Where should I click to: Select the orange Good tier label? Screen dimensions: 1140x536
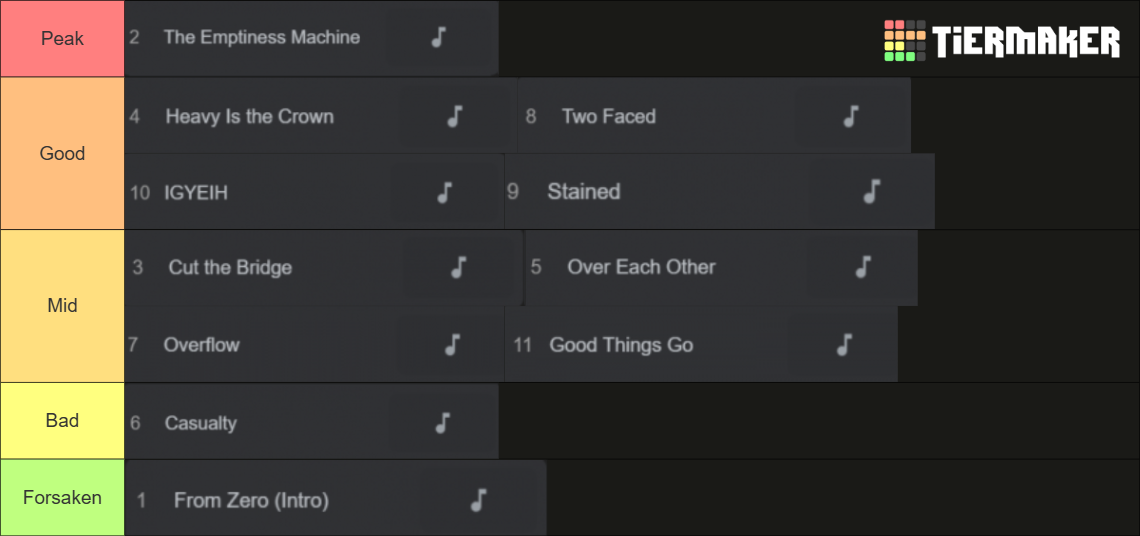(x=63, y=153)
